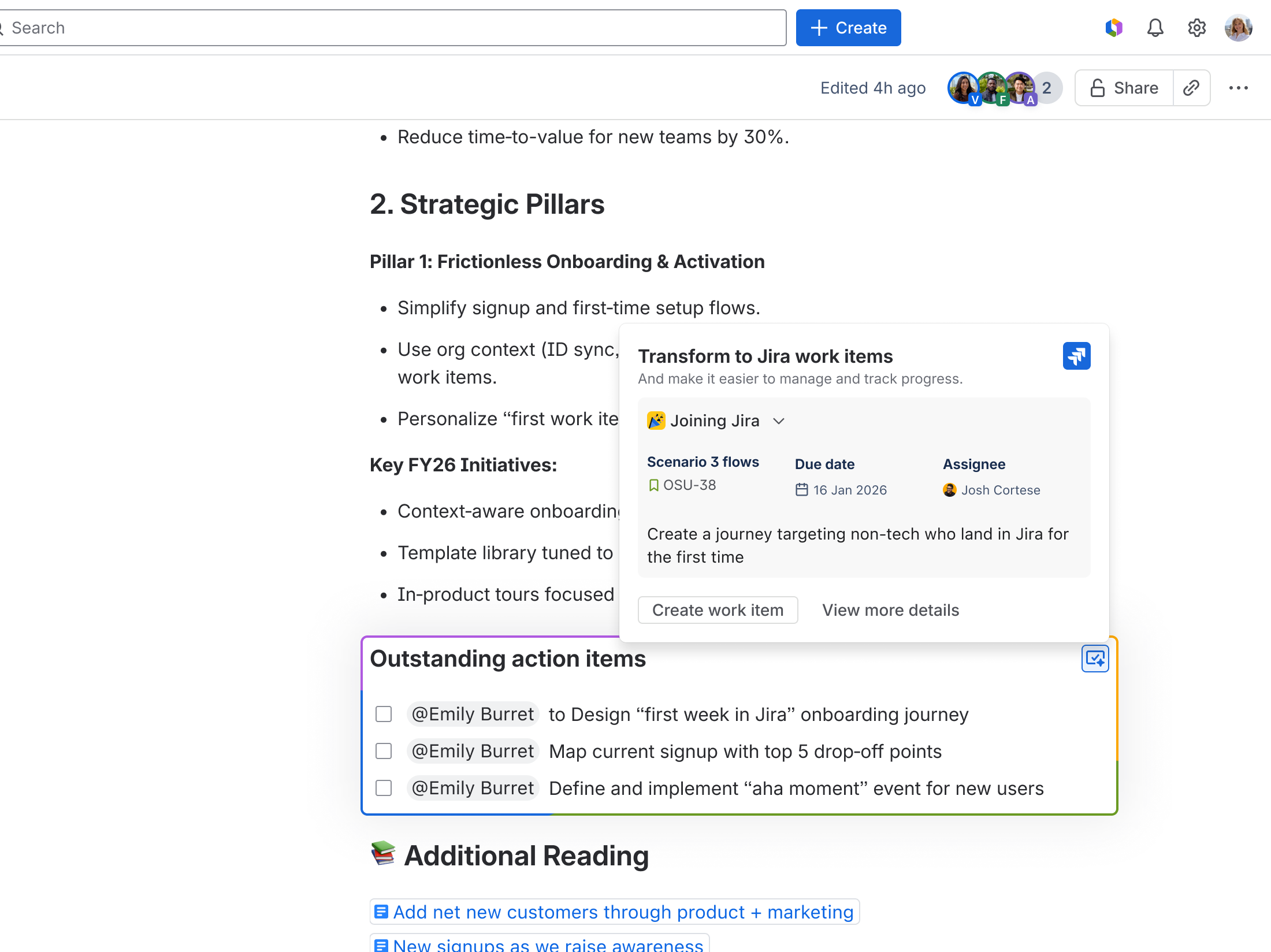Click the "2. Strategic Pillars" heading
1271x952 pixels.
(x=487, y=204)
